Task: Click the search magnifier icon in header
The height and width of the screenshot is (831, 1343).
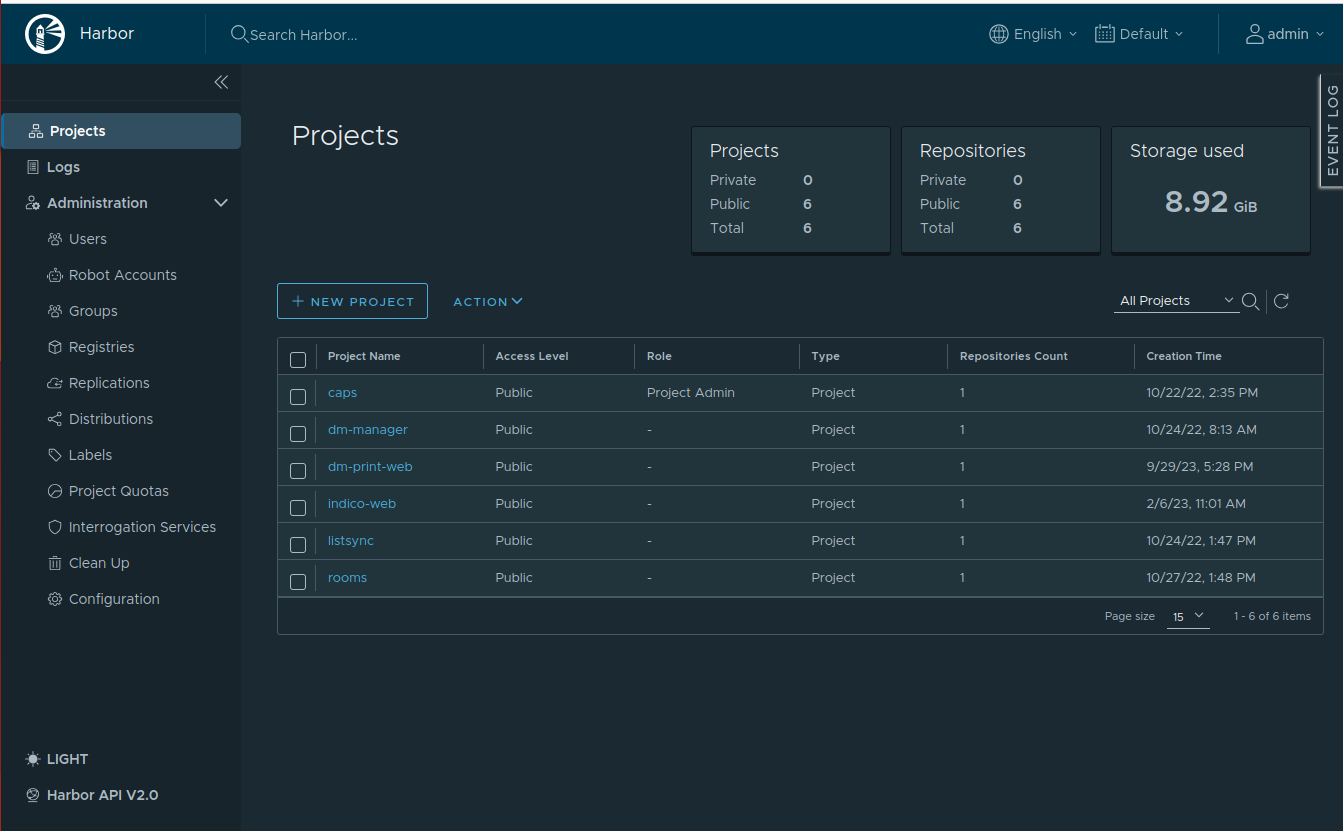Action: click(239, 34)
